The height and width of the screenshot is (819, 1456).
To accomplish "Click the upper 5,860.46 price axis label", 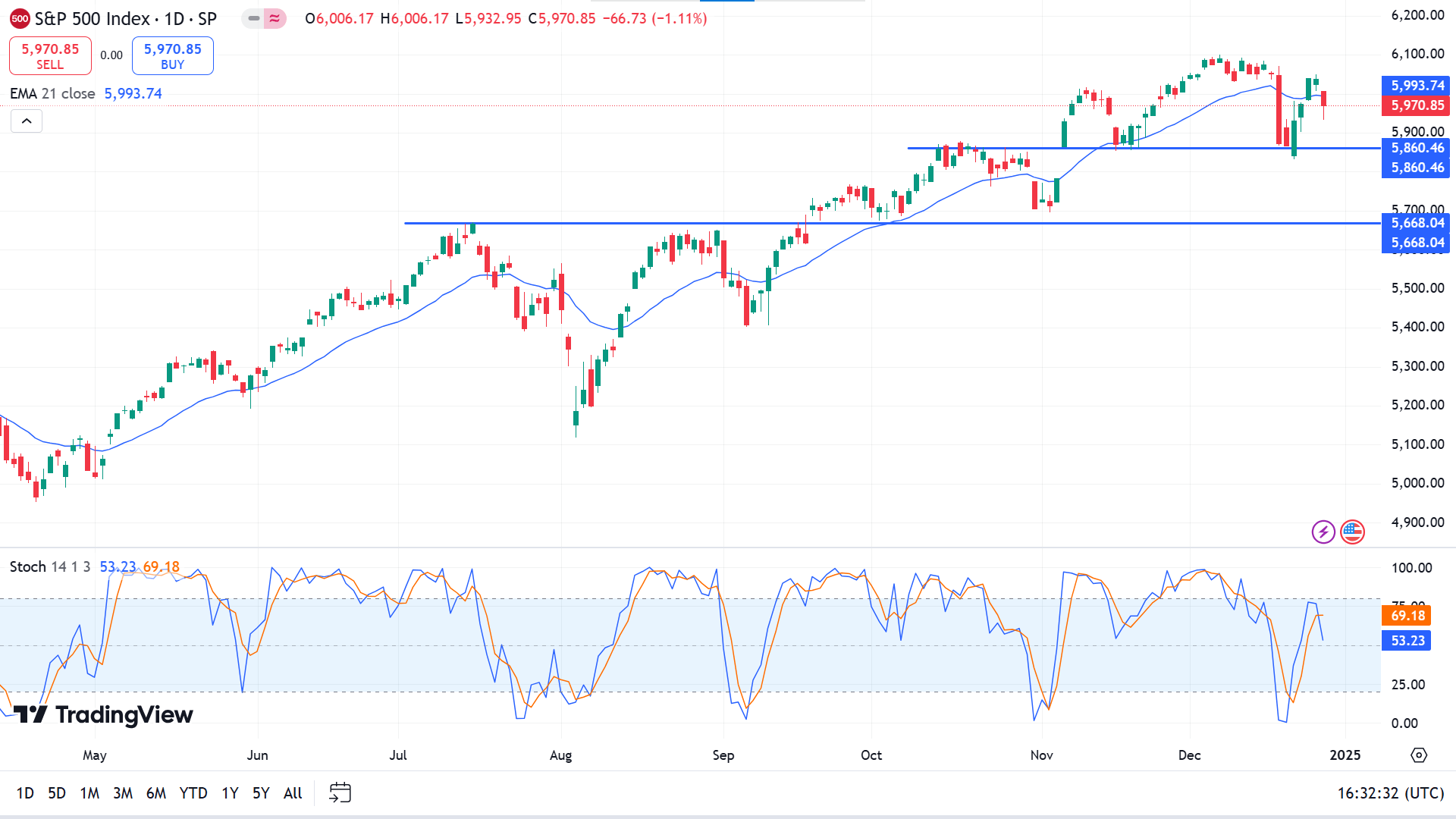I will click(1416, 148).
